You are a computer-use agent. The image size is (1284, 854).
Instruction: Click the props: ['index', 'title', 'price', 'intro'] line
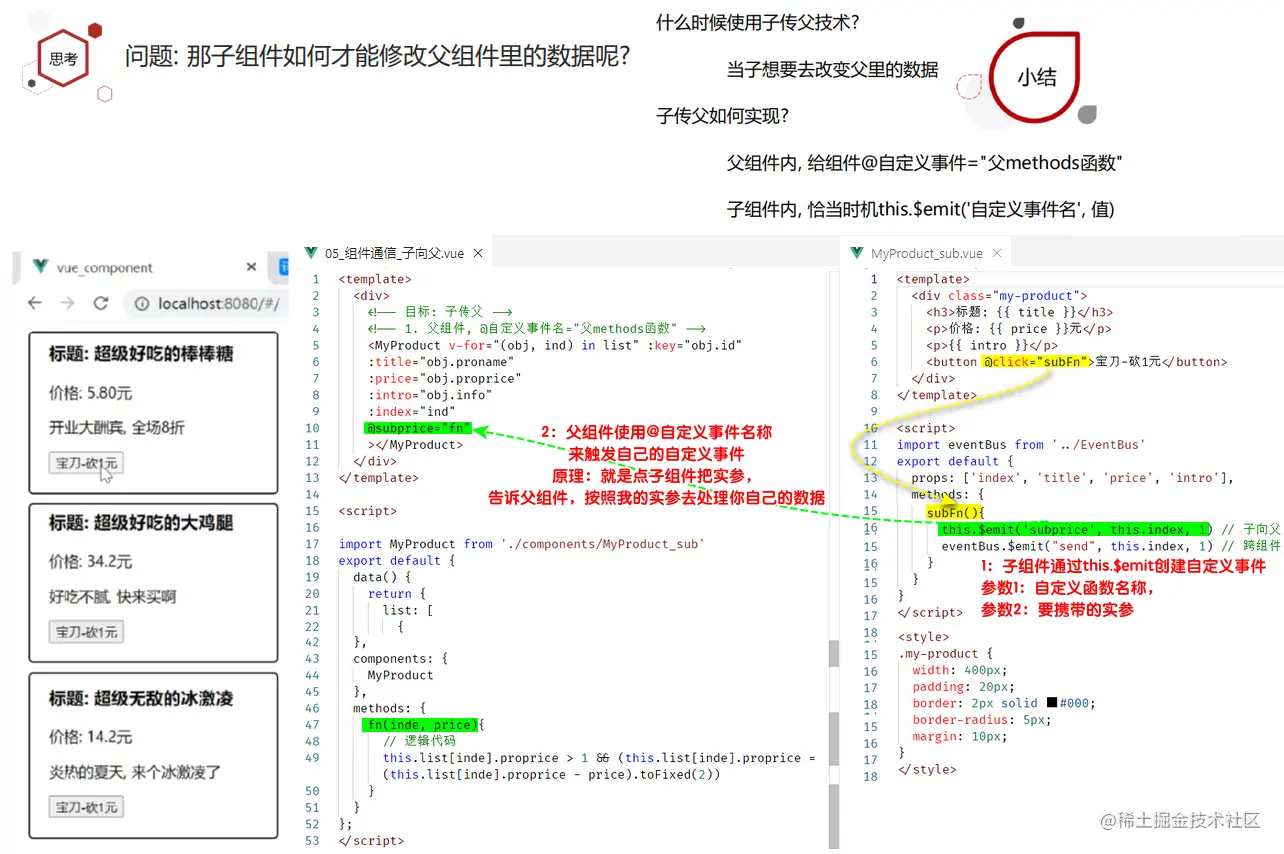(1073, 477)
